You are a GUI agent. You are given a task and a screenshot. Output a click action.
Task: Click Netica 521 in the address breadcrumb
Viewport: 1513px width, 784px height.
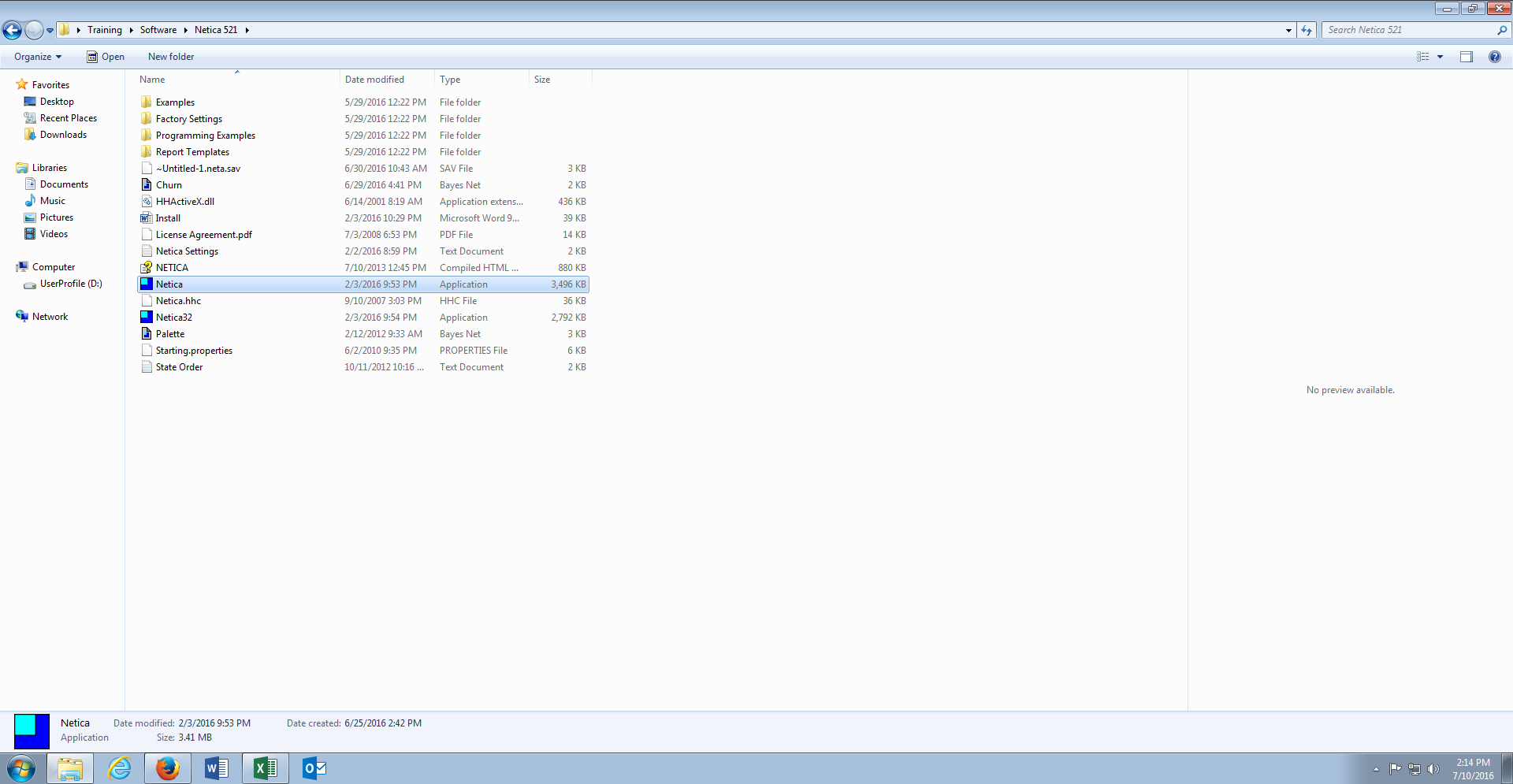216,30
